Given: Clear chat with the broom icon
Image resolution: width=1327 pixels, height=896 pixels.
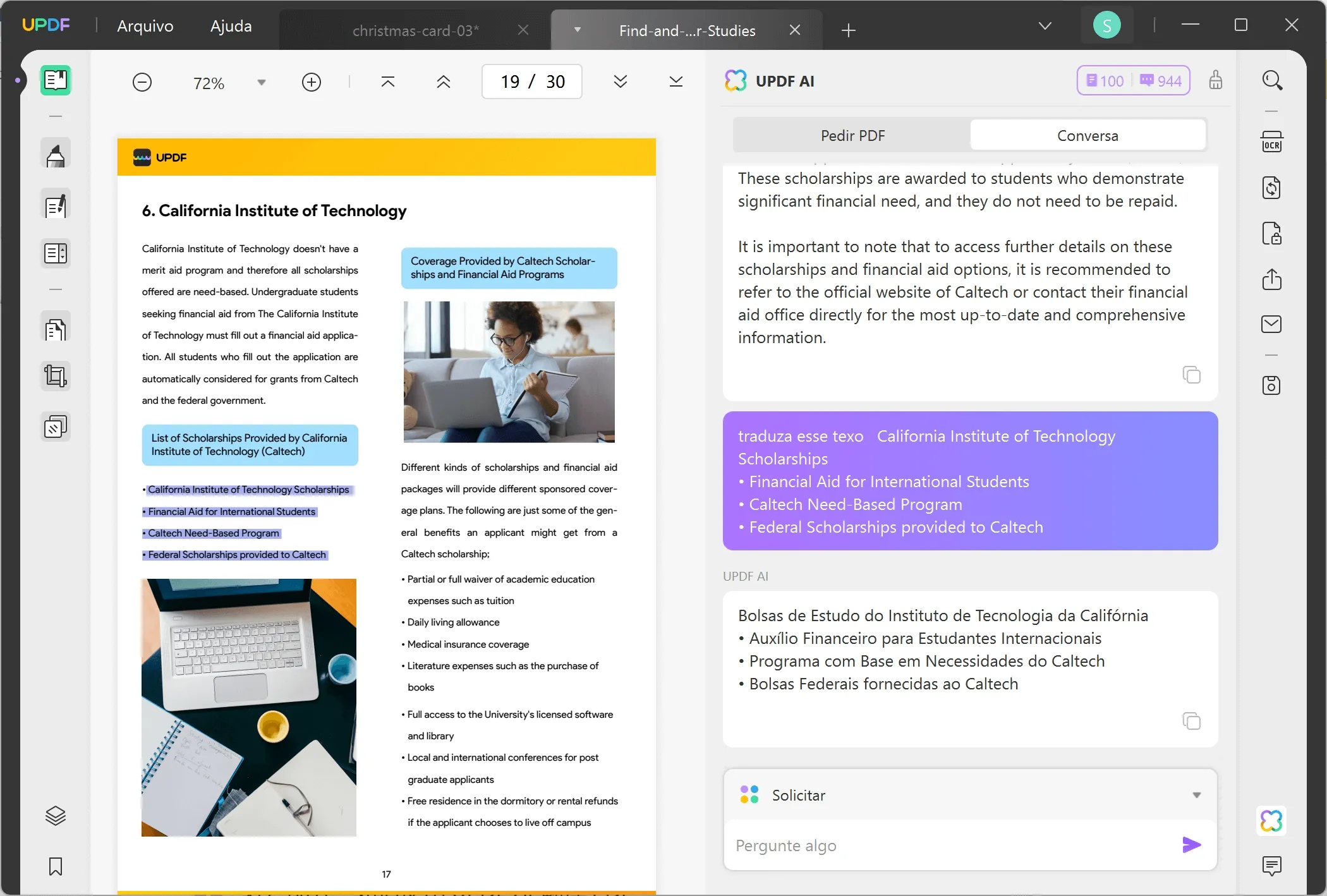Looking at the screenshot, I should (x=1216, y=80).
